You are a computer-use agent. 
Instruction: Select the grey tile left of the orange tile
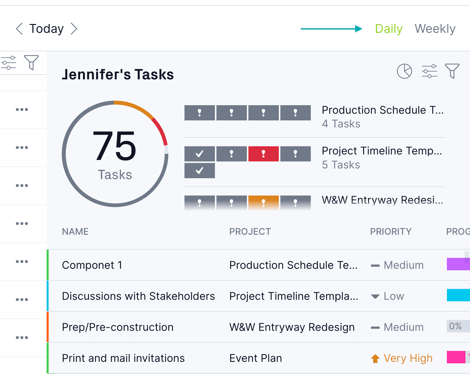231,202
